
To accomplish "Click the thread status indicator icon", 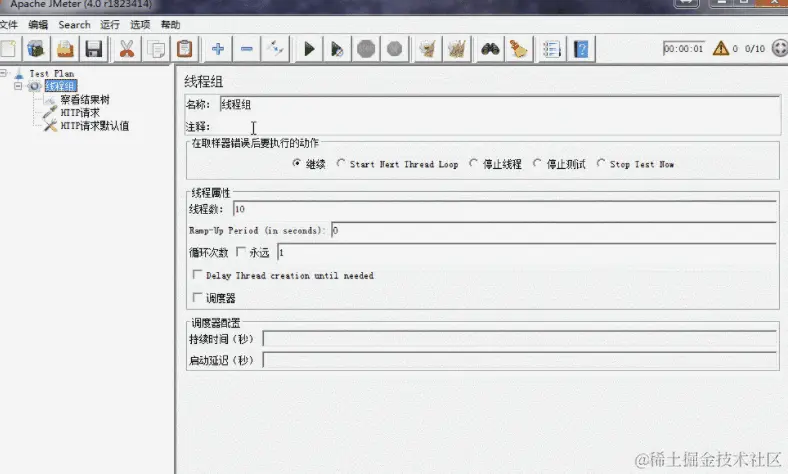I will click(x=779, y=48).
